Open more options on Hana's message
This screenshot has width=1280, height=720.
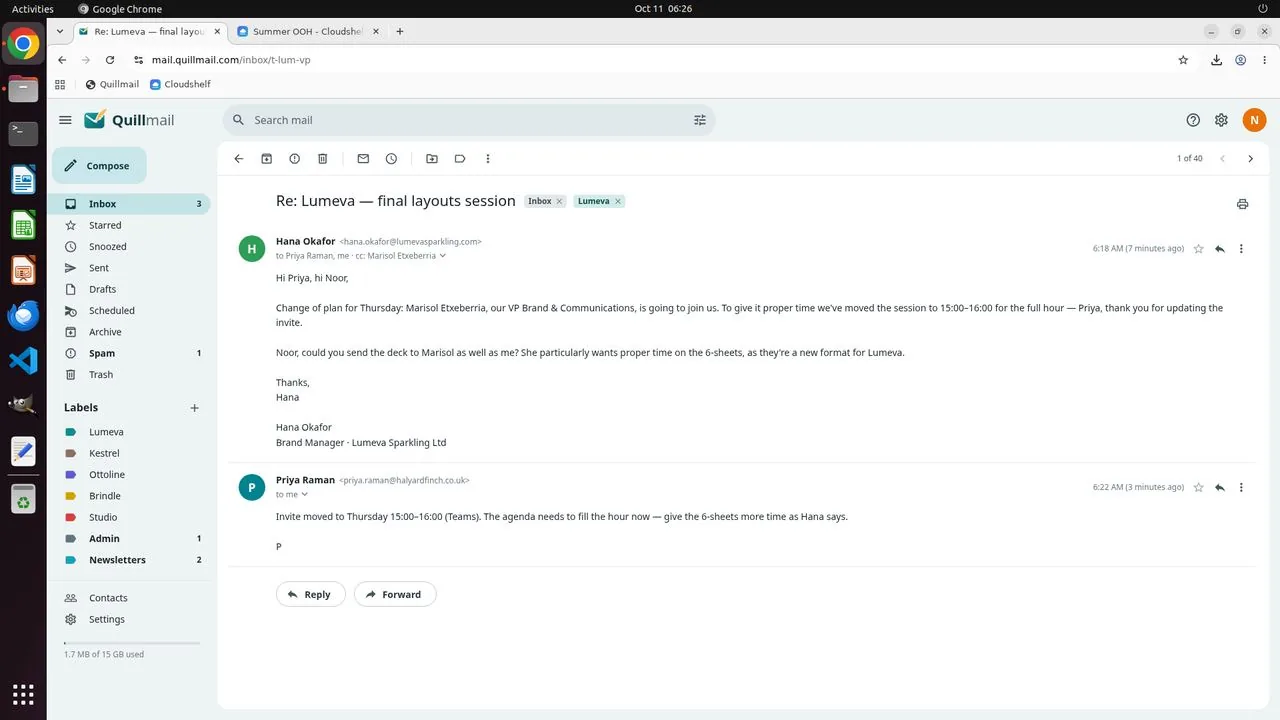pyautogui.click(x=1241, y=249)
